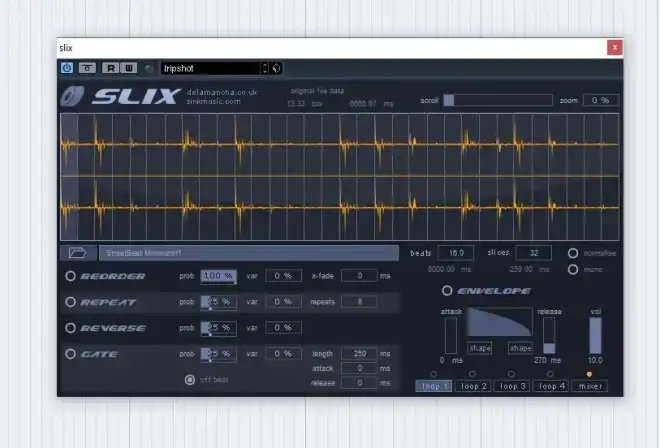The width and height of the screenshot is (660, 448).
Task: Click the vol level slider
Action: pos(595,336)
